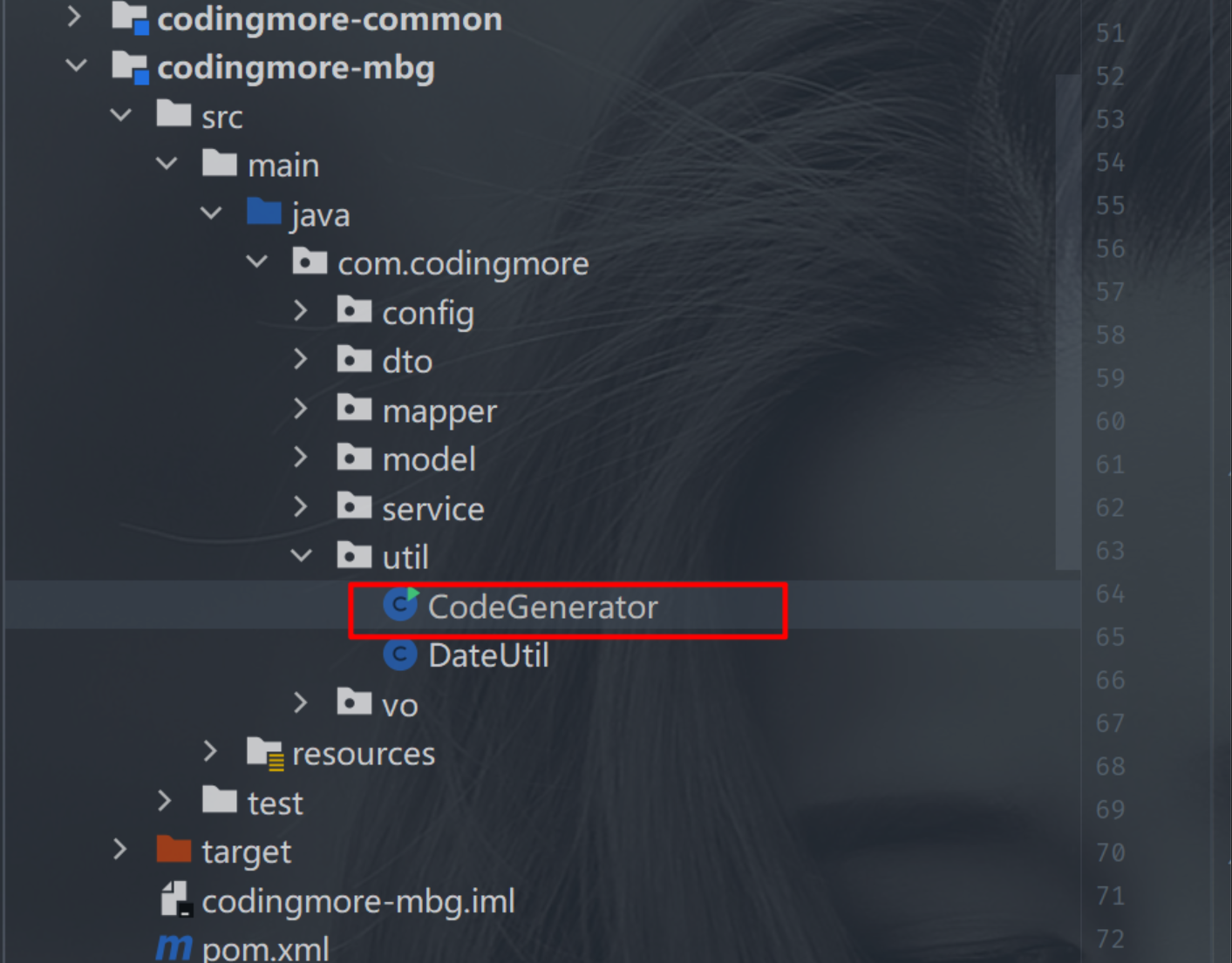Click the blue java source folder icon
Image resolution: width=1232 pixels, height=963 pixels.
click(263, 213)
